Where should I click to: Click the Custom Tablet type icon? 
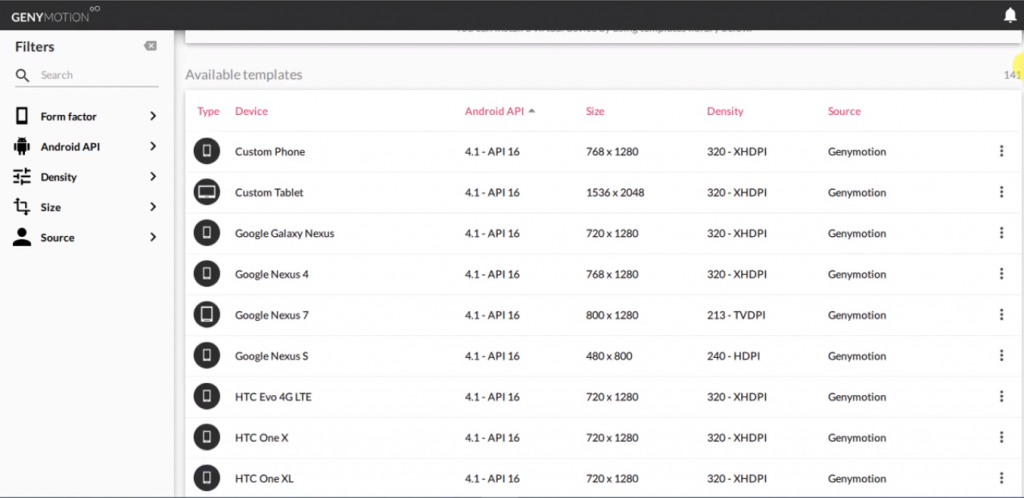[x=207, y=192]
